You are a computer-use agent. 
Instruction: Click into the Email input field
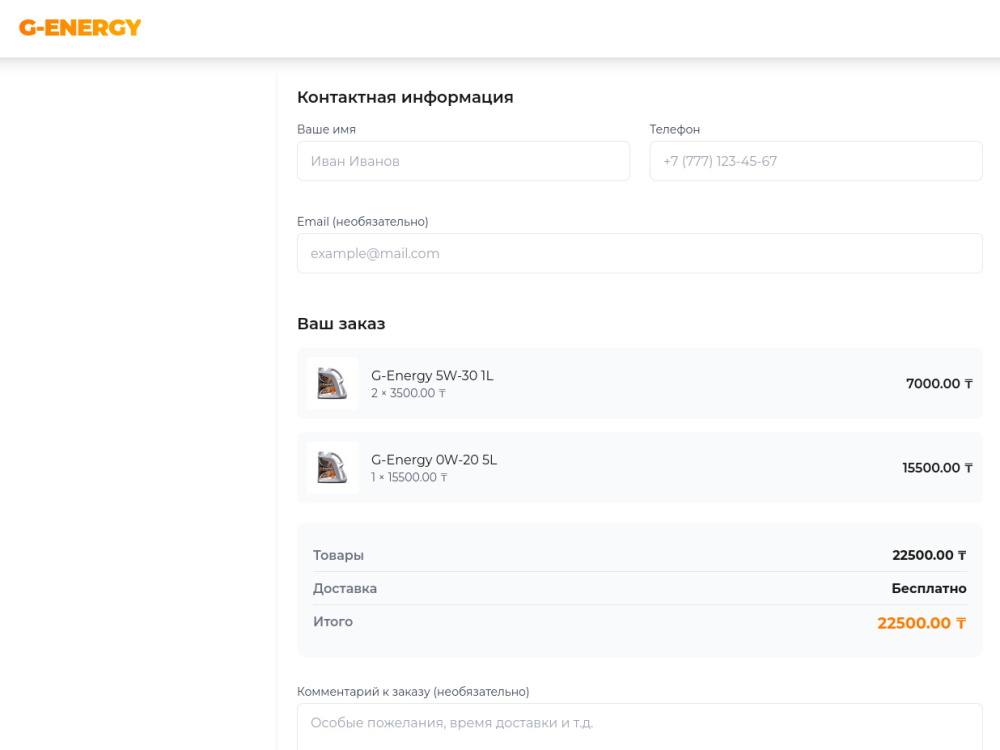pos(640,253)
